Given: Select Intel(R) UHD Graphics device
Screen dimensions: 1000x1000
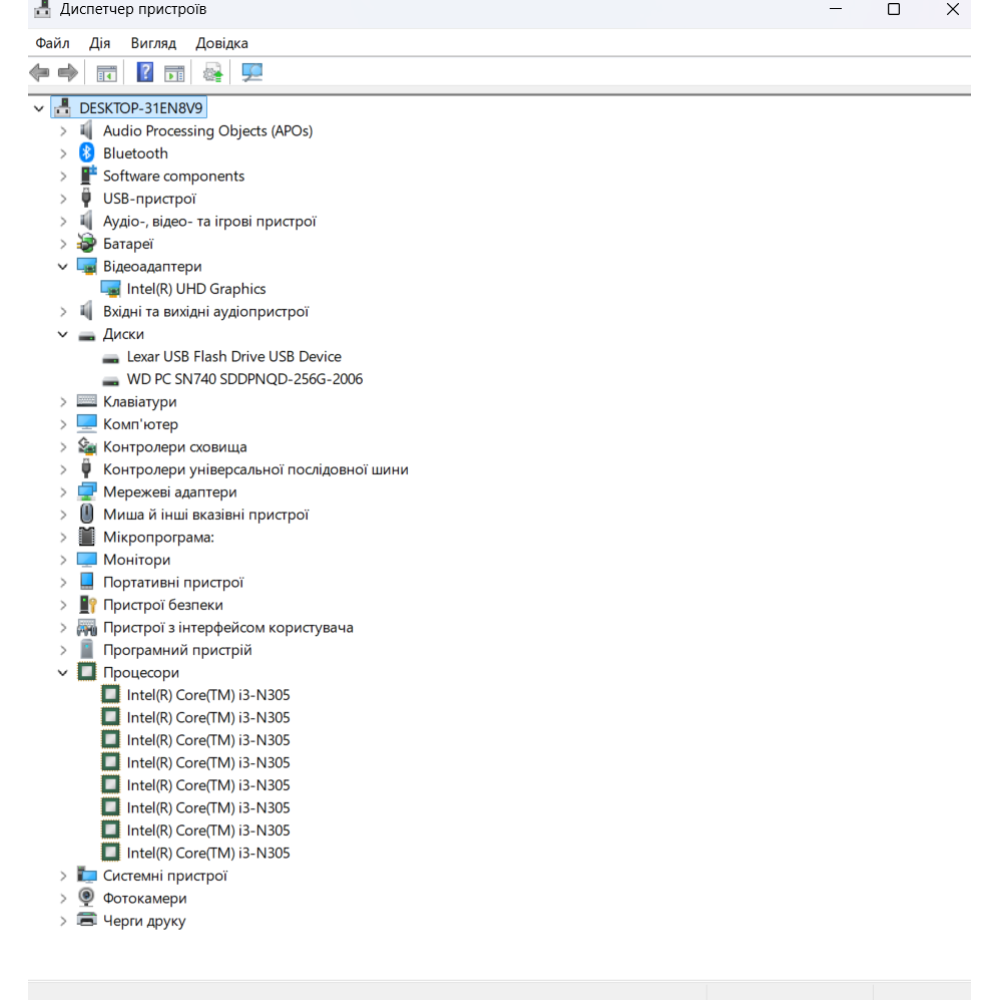Looking at the screenshot, I should 196,289.
